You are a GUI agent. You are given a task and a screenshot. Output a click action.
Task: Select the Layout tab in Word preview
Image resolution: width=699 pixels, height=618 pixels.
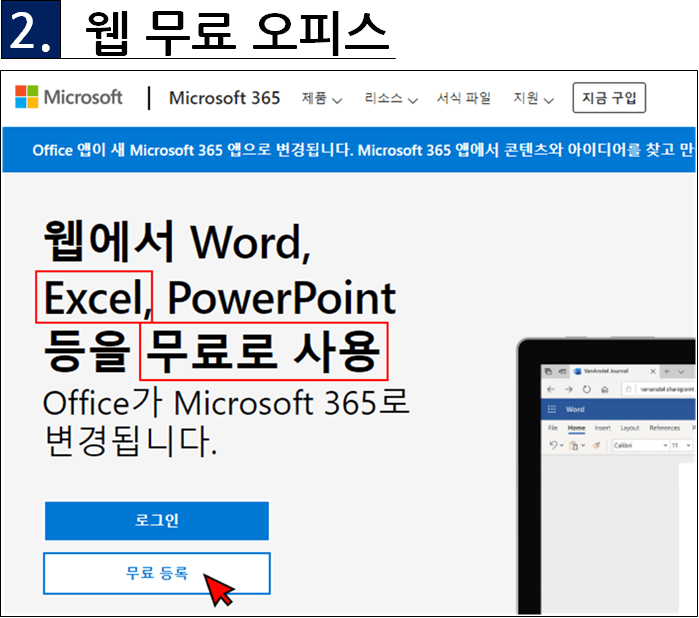coord(630,428)
